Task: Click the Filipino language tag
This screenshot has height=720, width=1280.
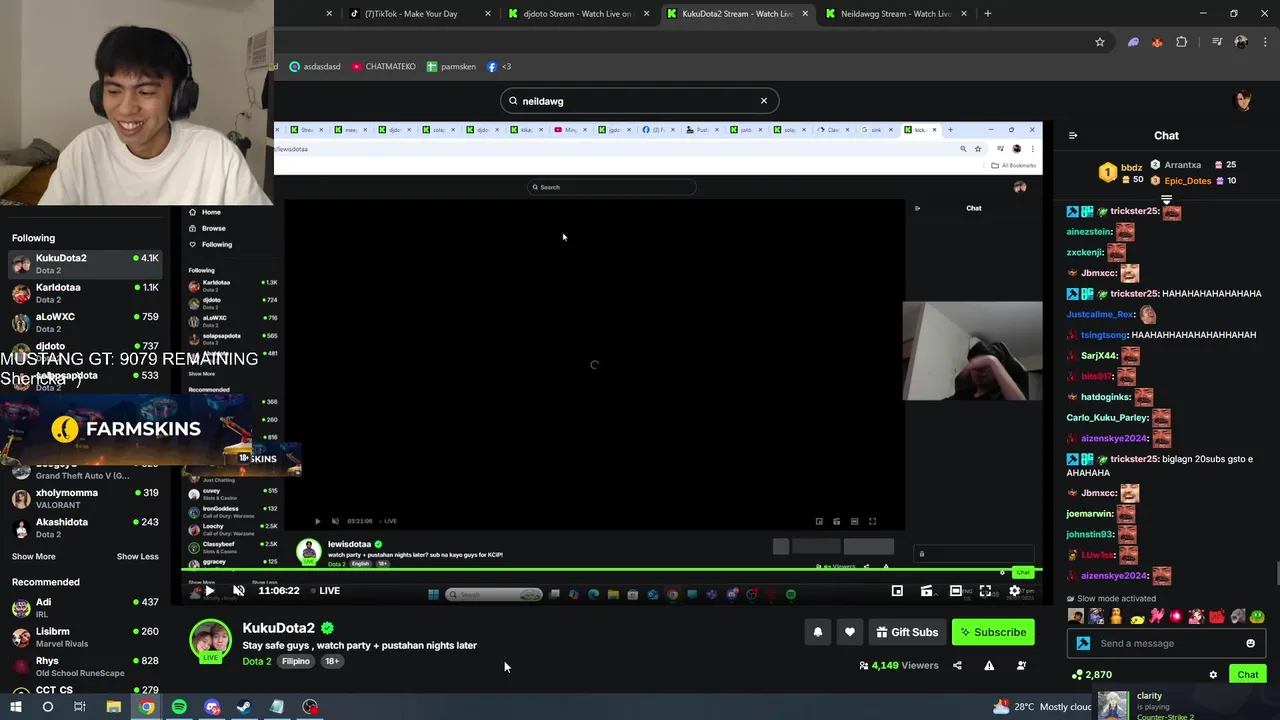Action: 296,662
